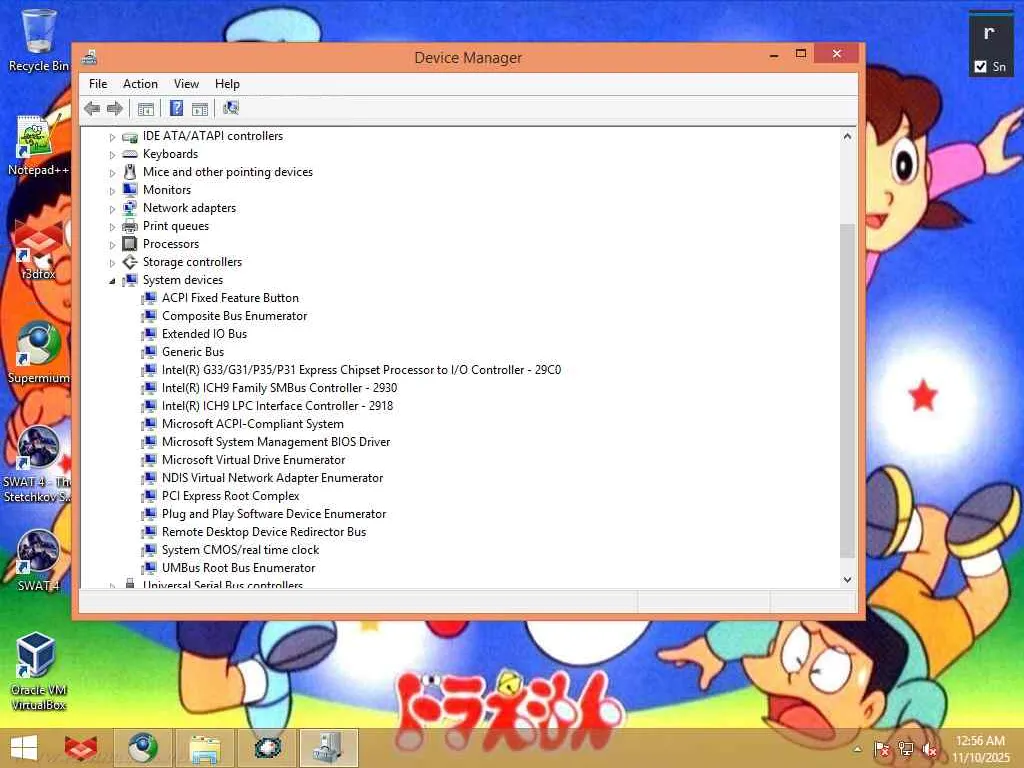Select Microsoft ACPI-Compliant System
The image size is (1024, 768).
253,424
